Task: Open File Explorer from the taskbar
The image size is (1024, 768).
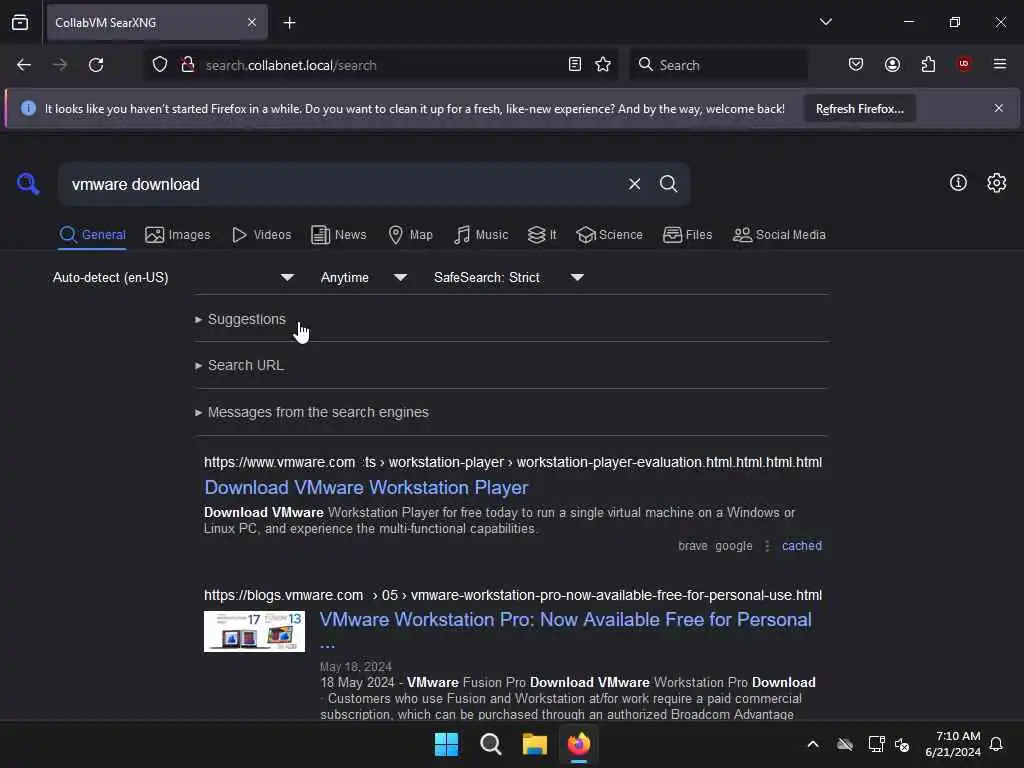Action: pos(535,744)
